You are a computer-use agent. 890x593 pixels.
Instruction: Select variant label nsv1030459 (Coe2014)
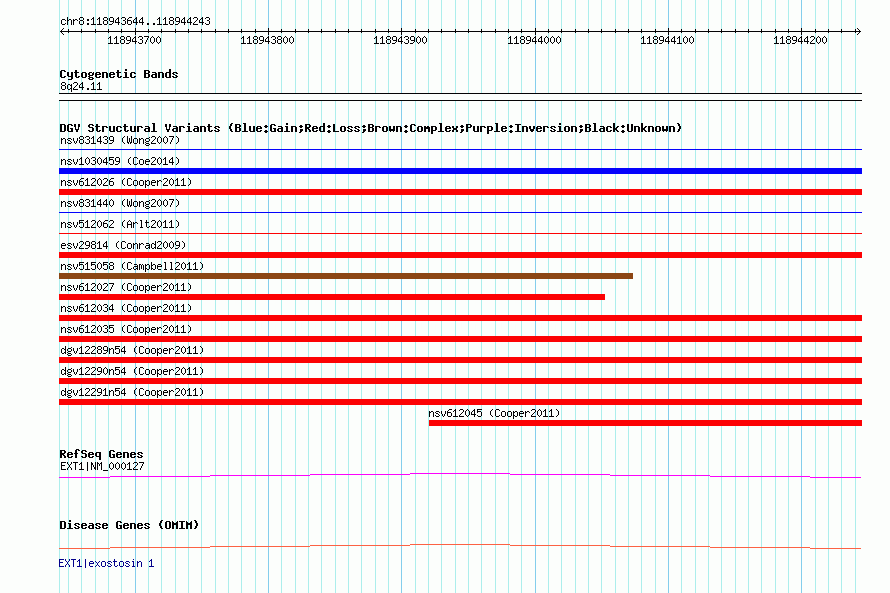click(120, 161)
